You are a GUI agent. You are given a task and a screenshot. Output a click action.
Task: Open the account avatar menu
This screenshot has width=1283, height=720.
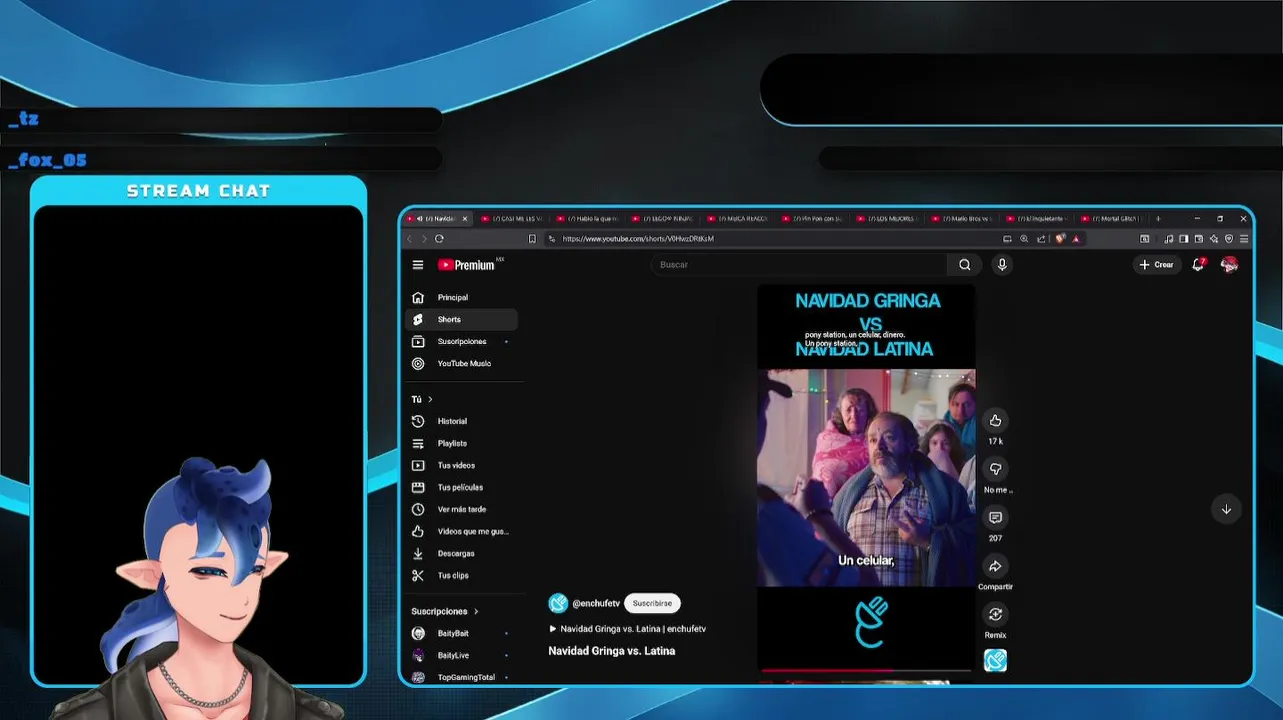[1230, 265]
